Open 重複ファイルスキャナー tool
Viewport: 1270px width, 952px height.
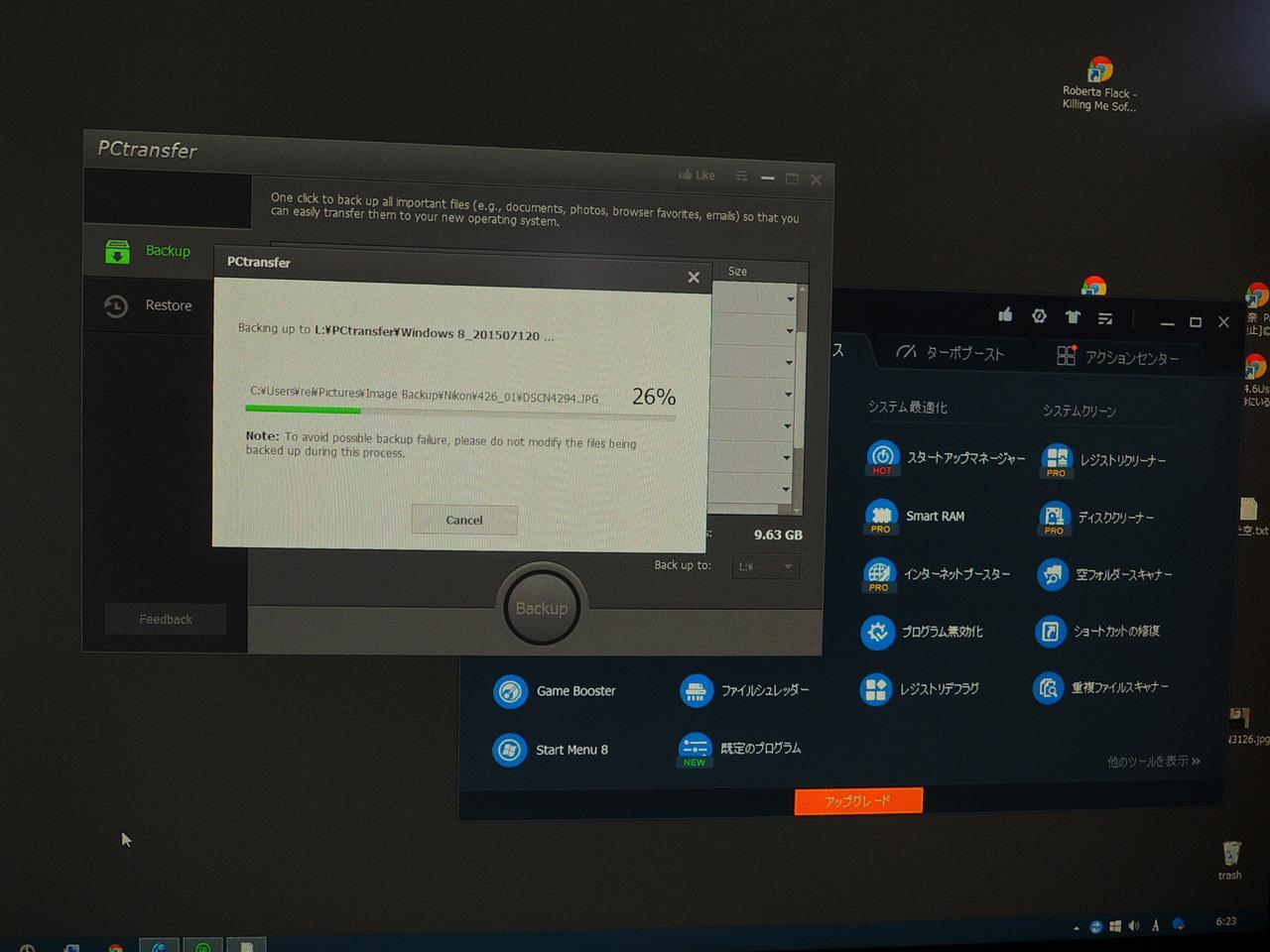(x=1100, y=687)
